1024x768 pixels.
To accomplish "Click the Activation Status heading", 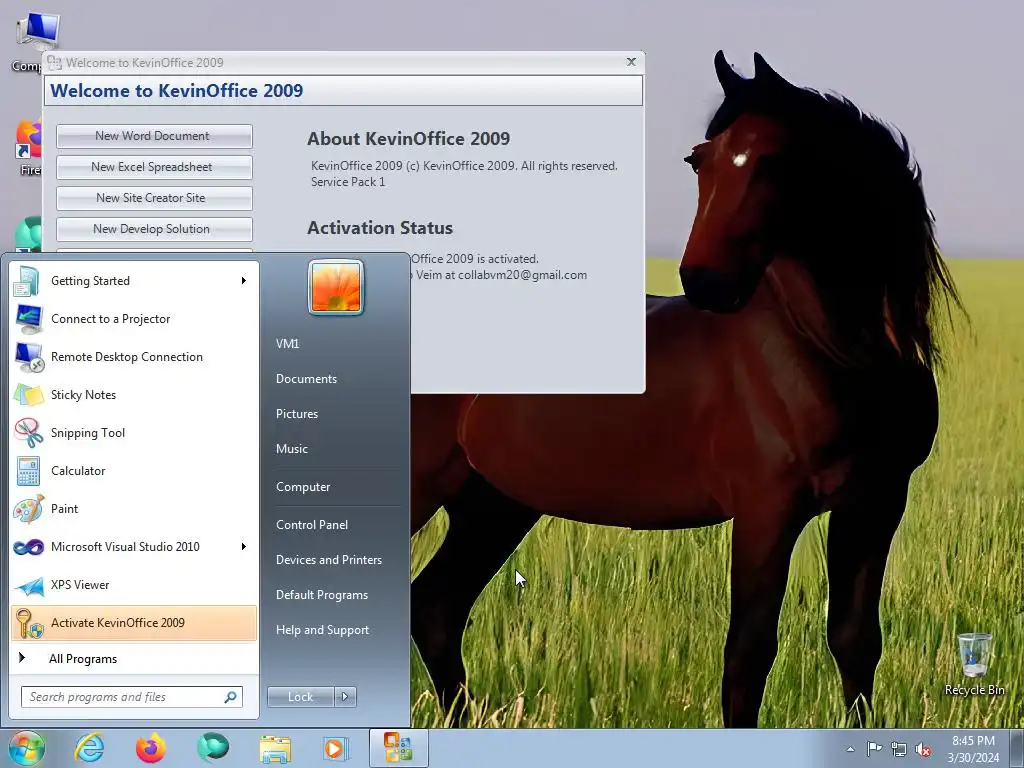I will (380, 228).
